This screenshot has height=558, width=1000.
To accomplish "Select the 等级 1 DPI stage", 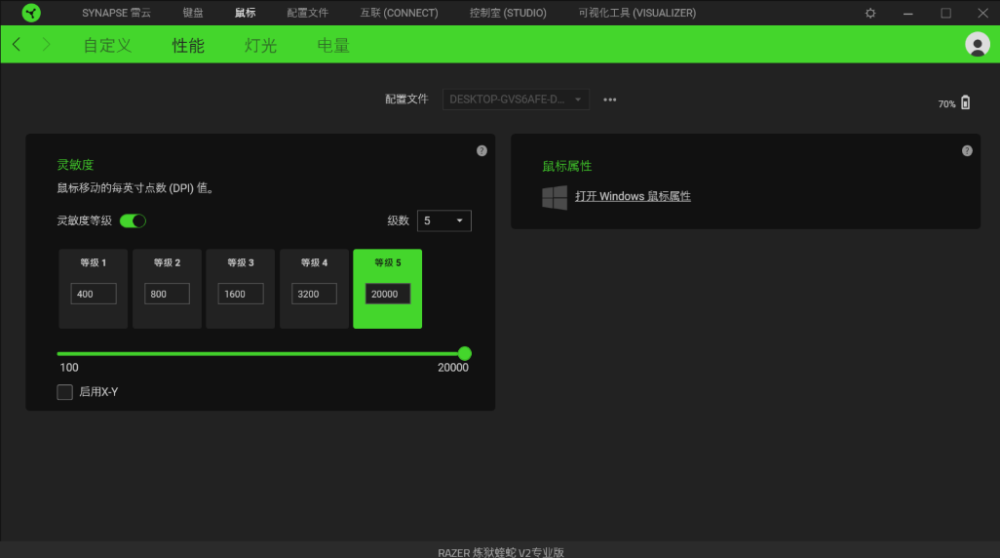I will pos(93,289).
